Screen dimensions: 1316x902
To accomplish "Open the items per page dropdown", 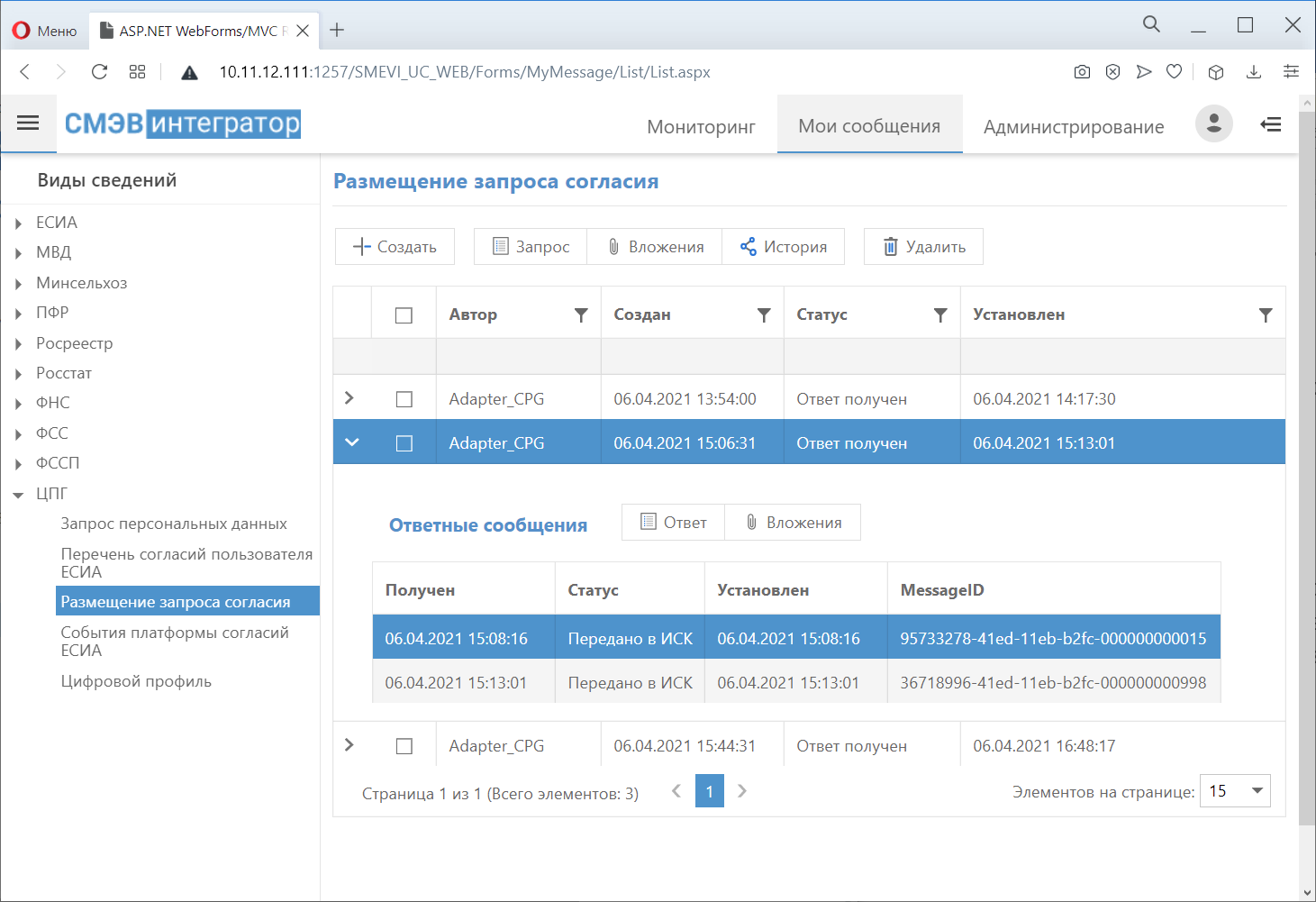I will 1235,791.
